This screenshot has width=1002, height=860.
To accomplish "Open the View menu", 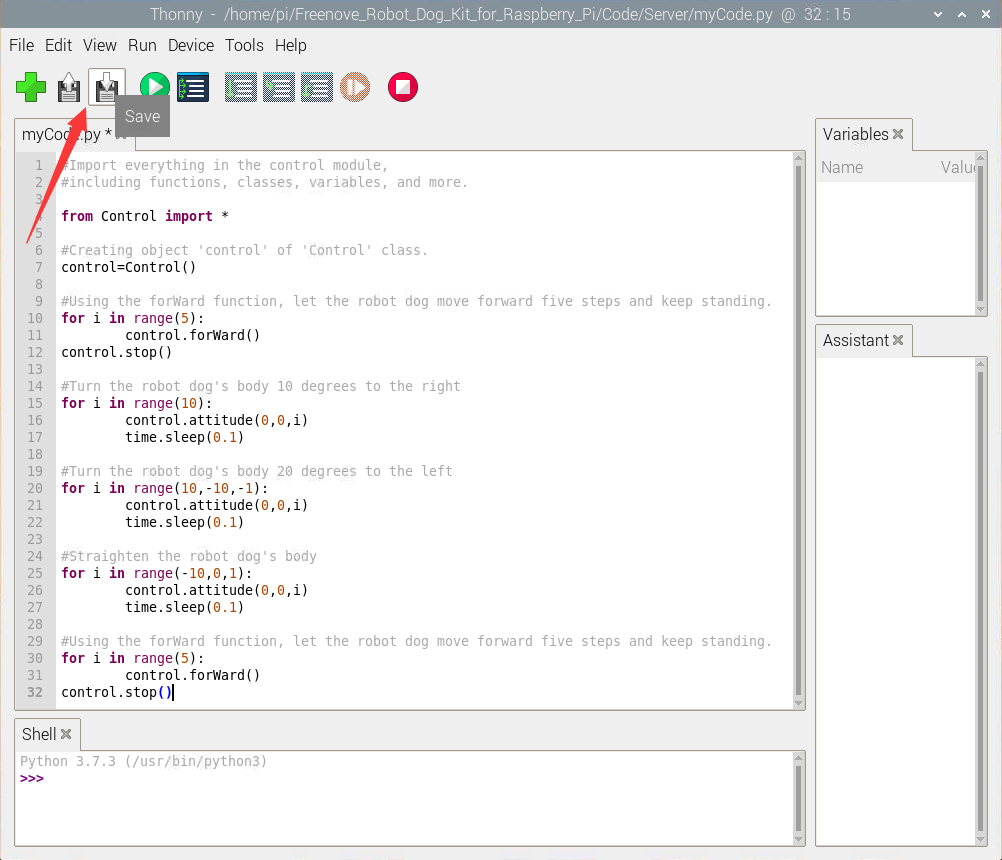I will pyautogui.click(x=100, y=45).
